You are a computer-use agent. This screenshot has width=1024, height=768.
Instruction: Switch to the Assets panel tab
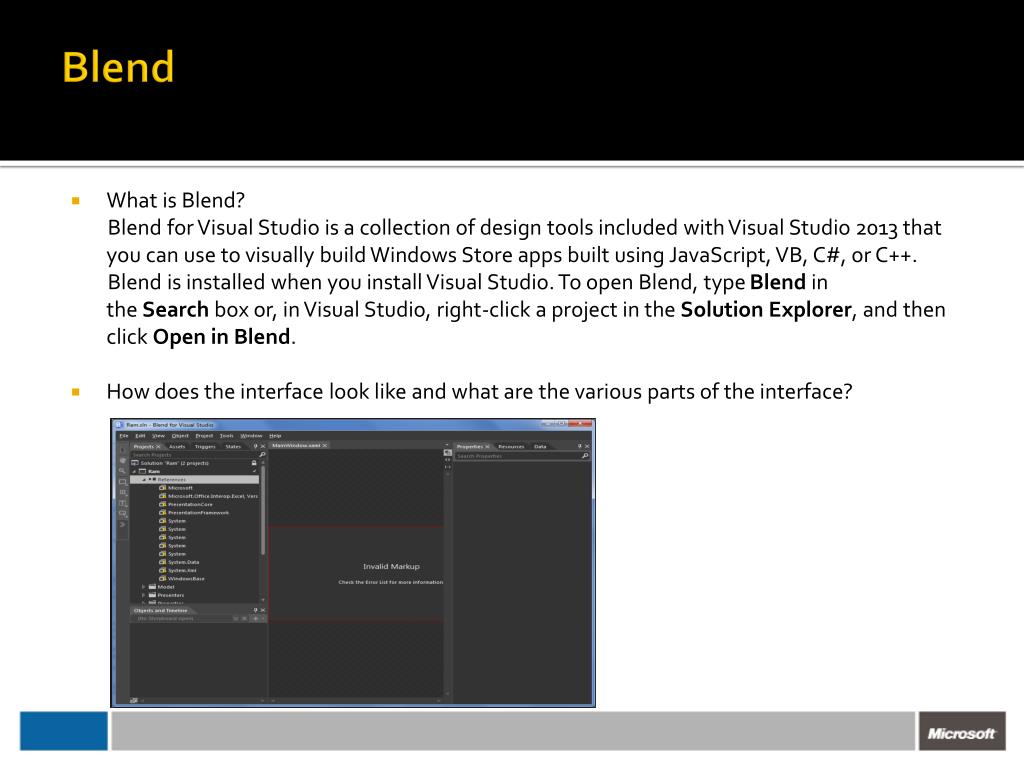(x=177, y=447)
